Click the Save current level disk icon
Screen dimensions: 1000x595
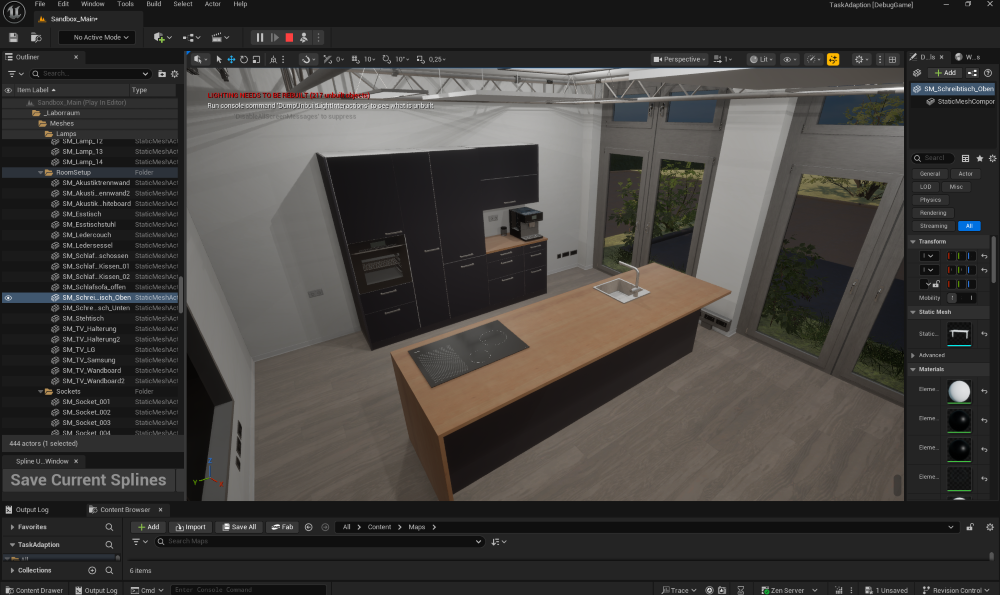(13, 37)
